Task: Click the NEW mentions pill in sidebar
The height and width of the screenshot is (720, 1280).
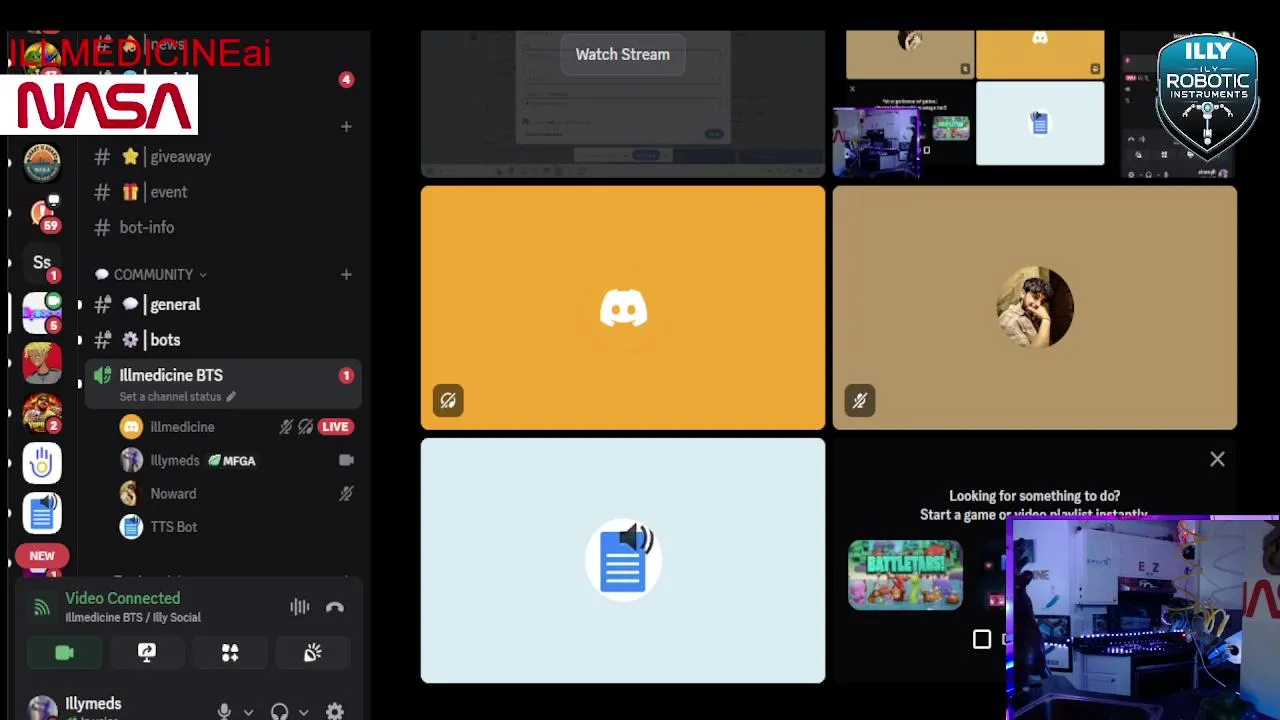Action: pyautogui.click(x=42, y=556)
